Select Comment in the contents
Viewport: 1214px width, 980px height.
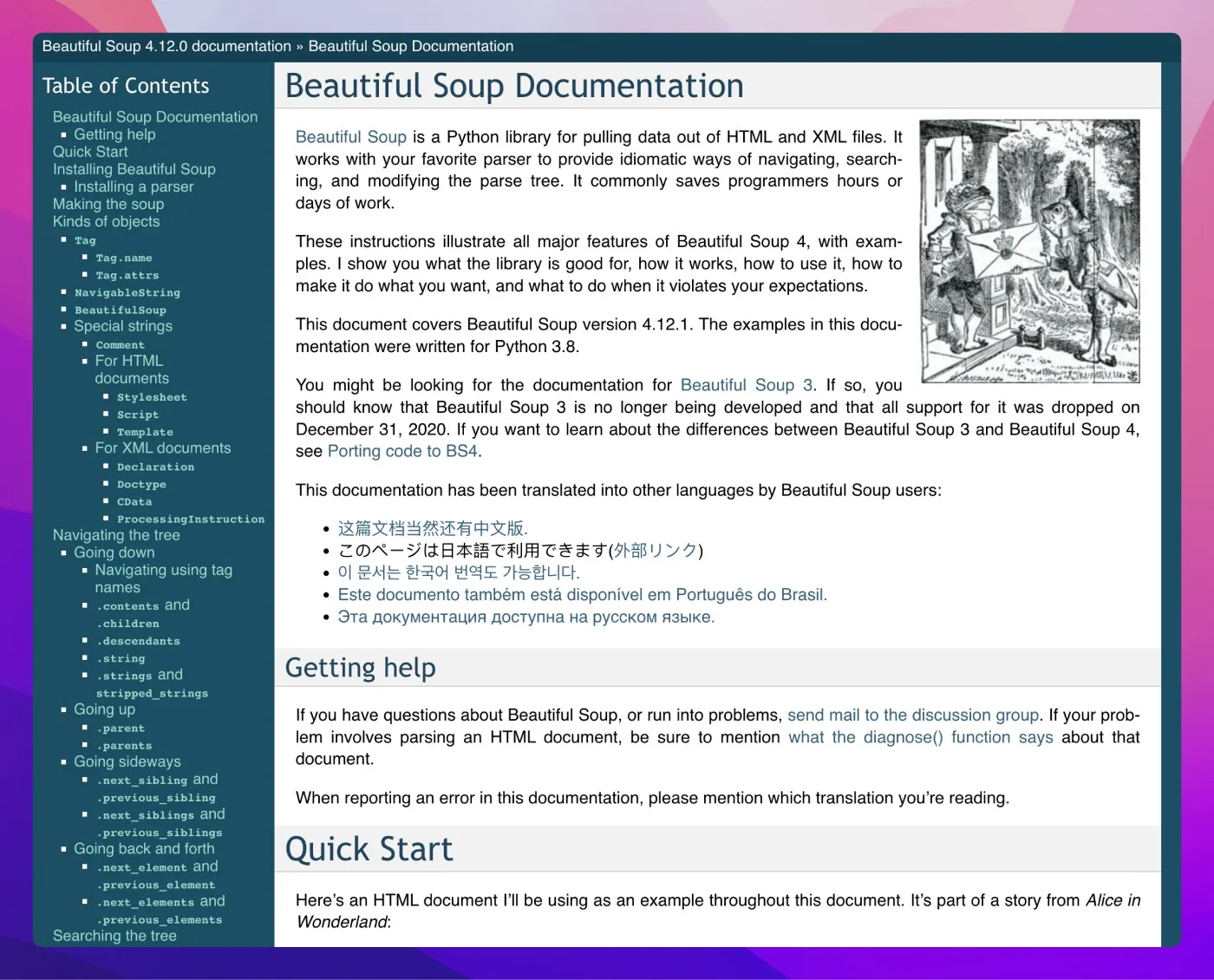[121, 344]
